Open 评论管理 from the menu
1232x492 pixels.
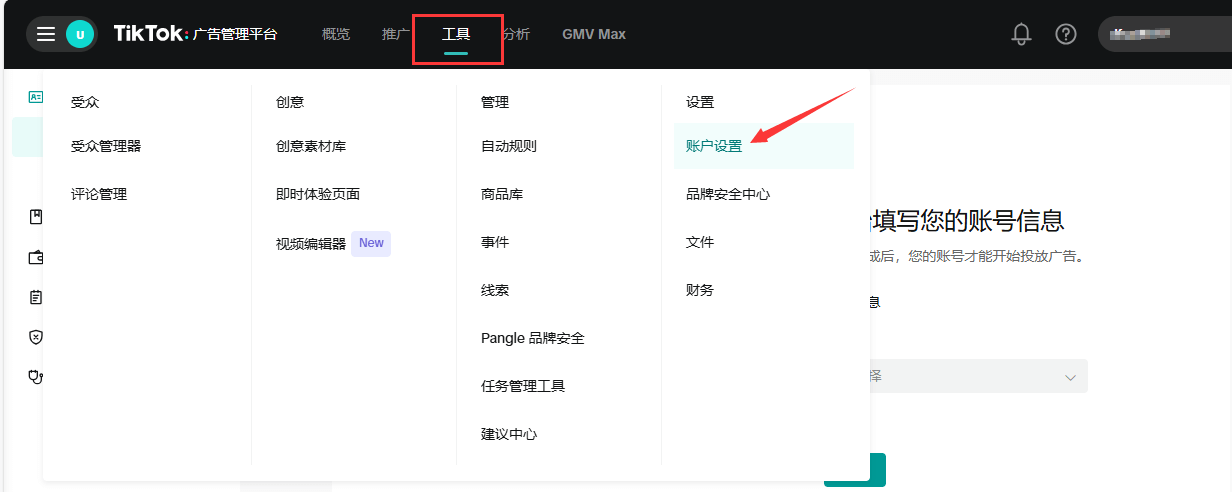click(99, 194)
